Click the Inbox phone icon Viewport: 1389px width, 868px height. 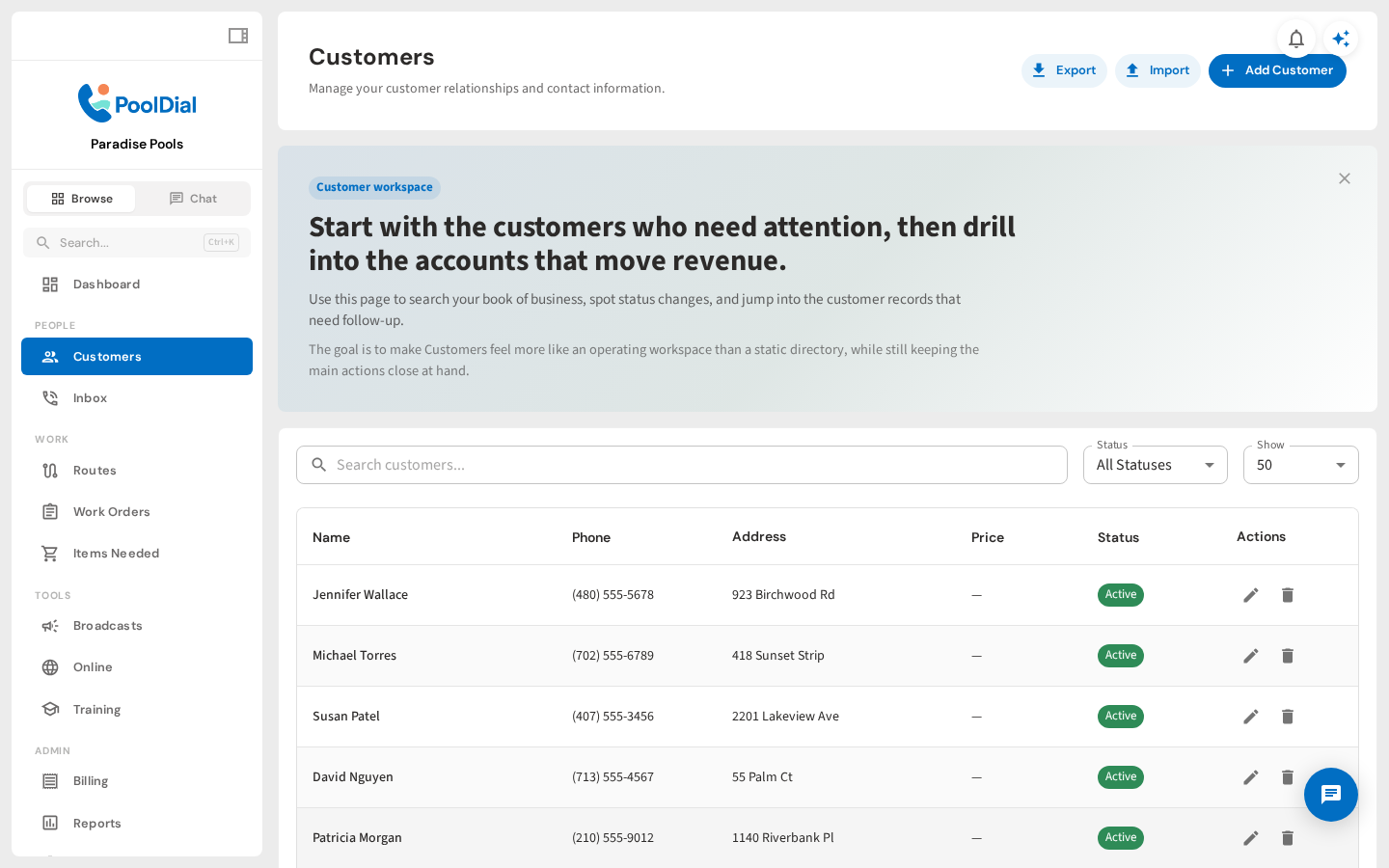click(x=50, y=398)
